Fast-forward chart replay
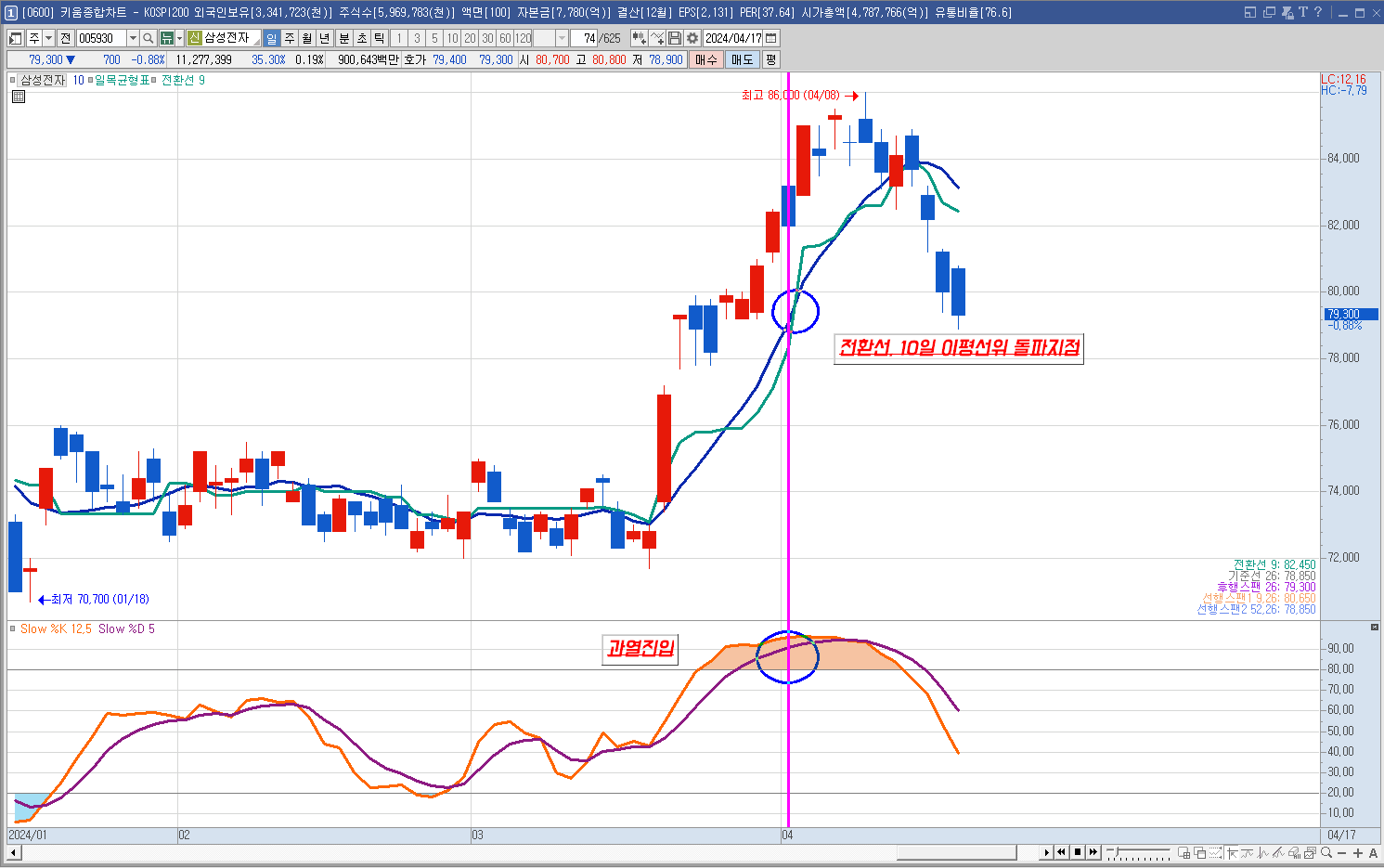The width and height of the screenshot is (1384, 868). [x=1093, y=852]
